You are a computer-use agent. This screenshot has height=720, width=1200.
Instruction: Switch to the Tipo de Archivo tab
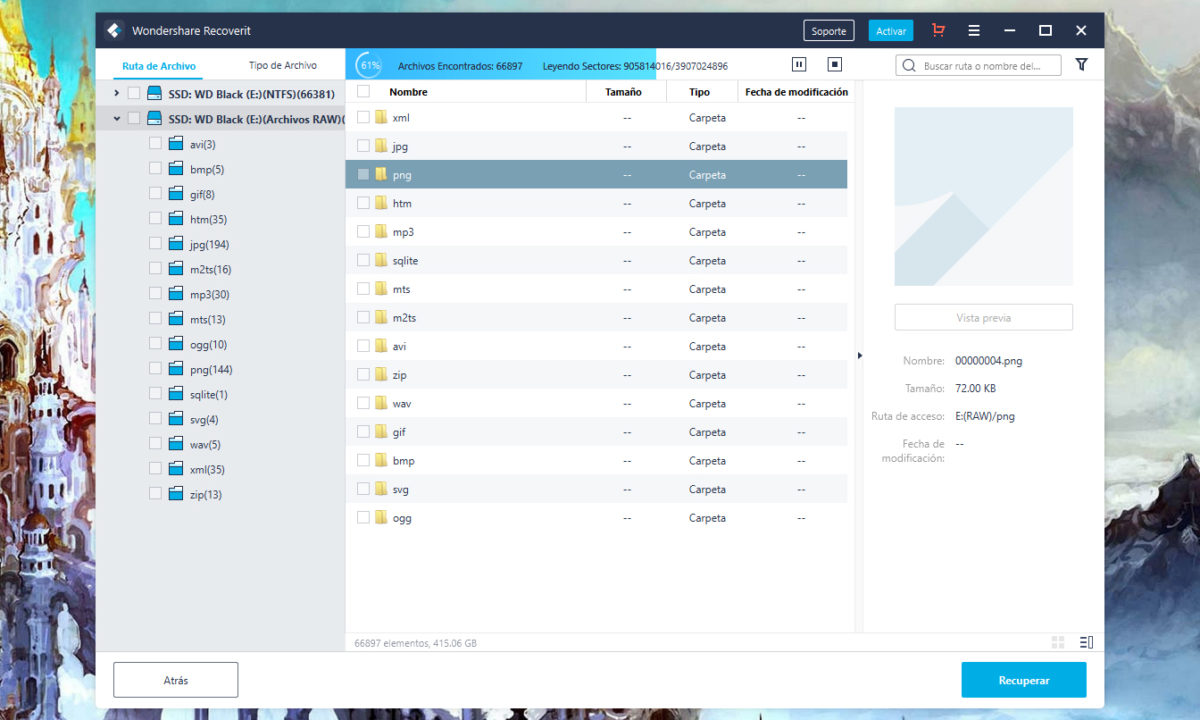[283, 66]
